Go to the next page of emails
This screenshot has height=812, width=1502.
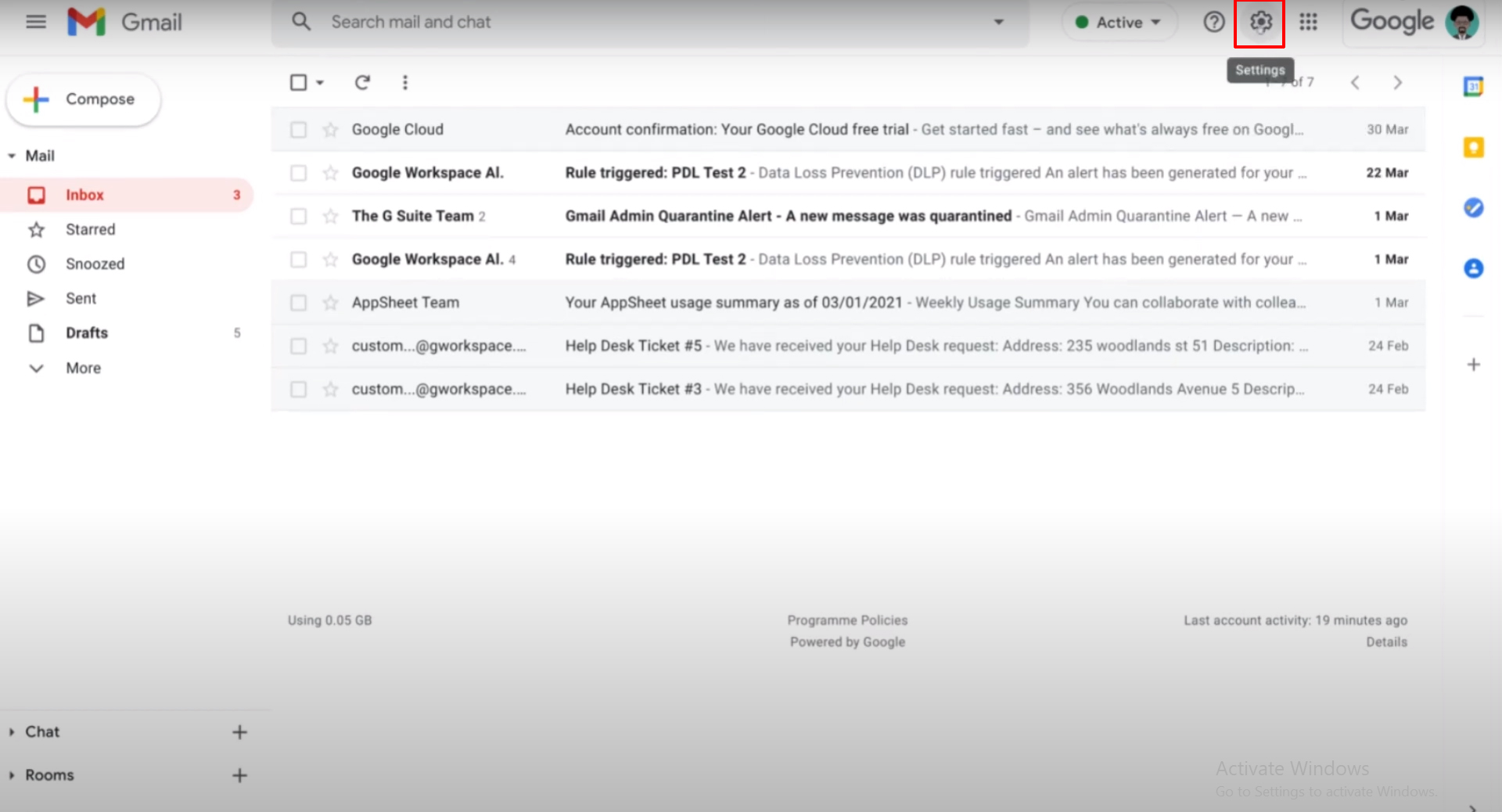pos(1398,82)
